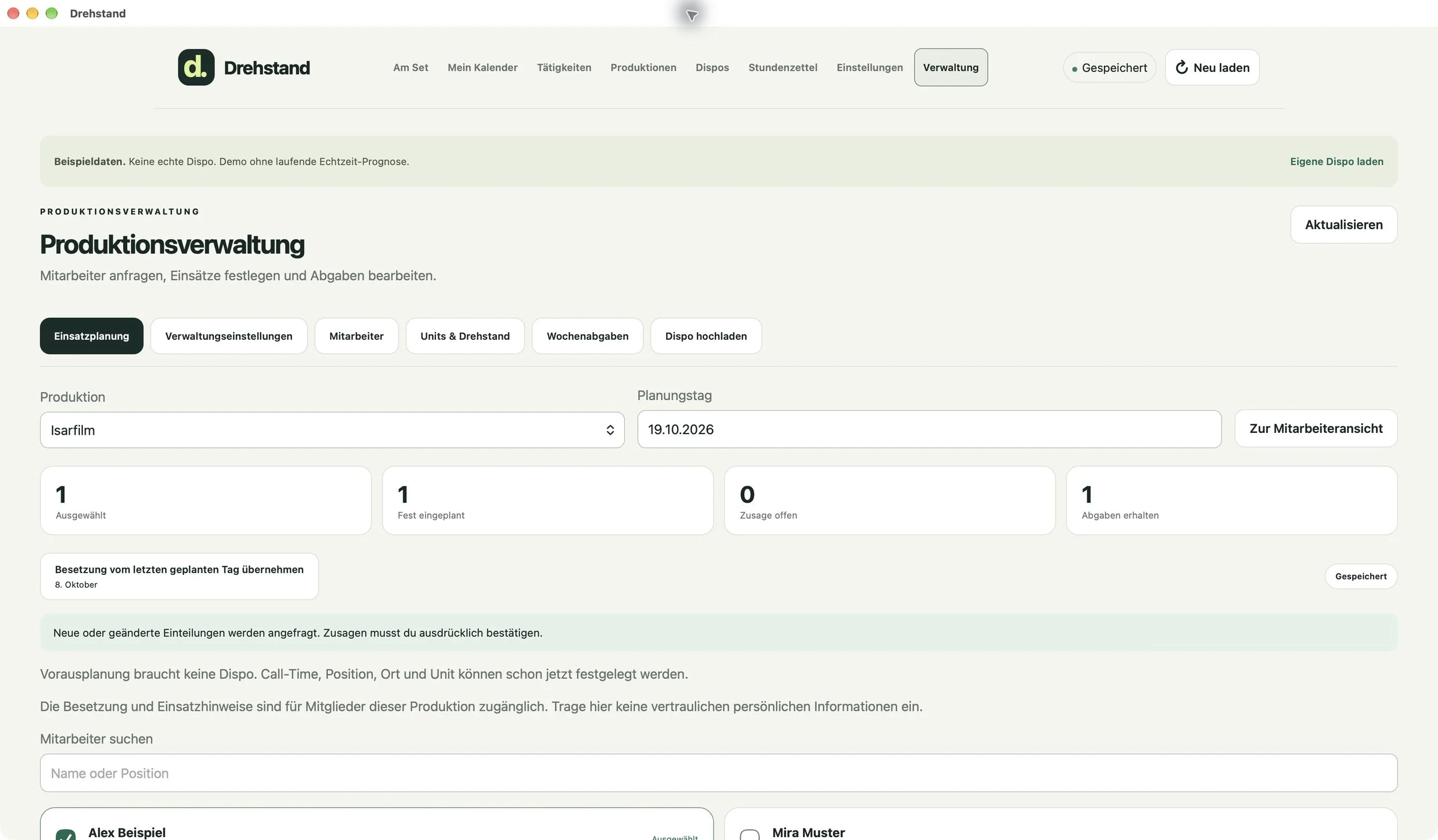Screen dimensions: 1438x840
Task: Focus the Mitarbeiter suchen input field
Action: coord(718,773)
